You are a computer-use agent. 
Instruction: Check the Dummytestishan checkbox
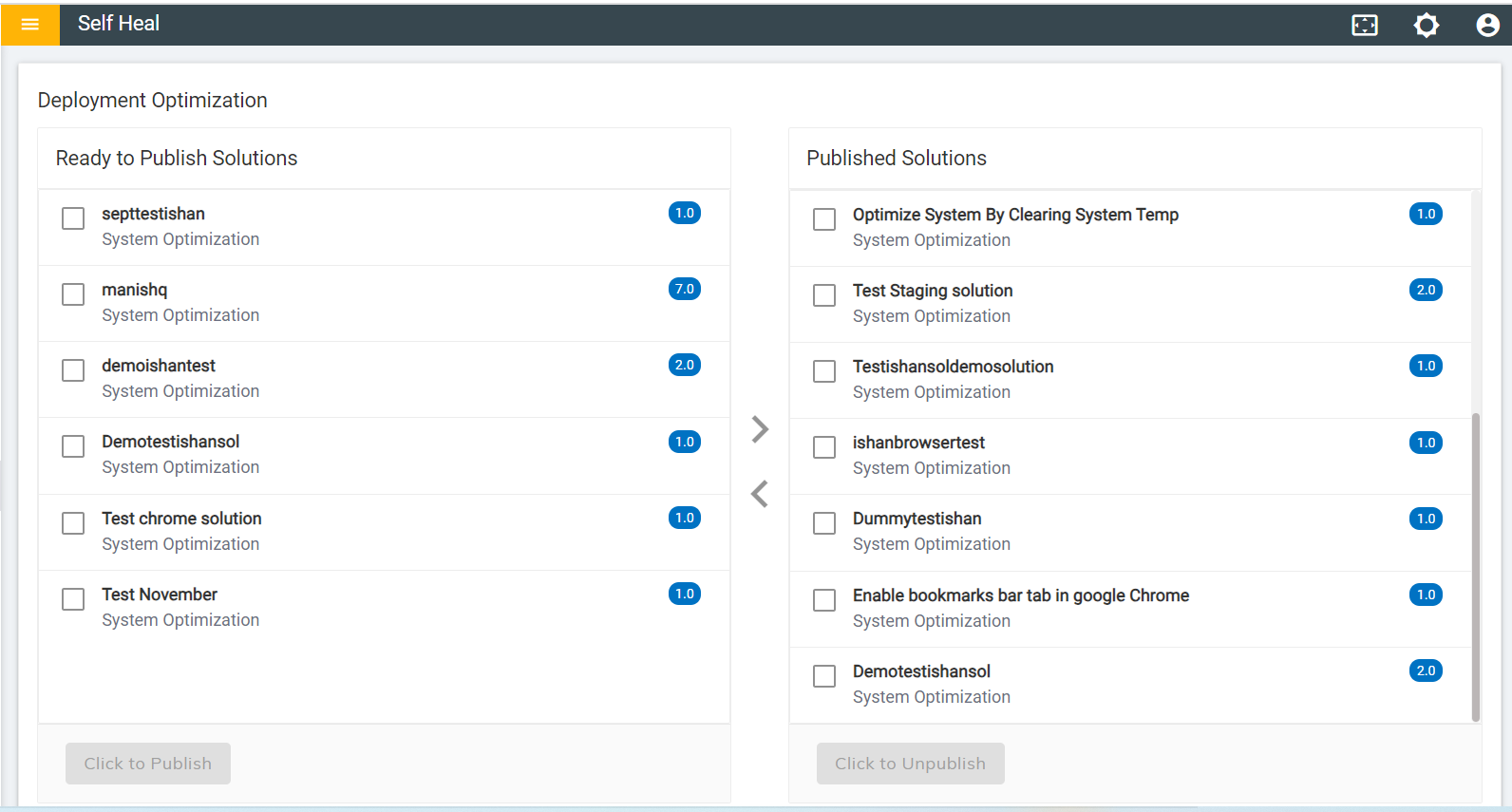click(824, 523)
